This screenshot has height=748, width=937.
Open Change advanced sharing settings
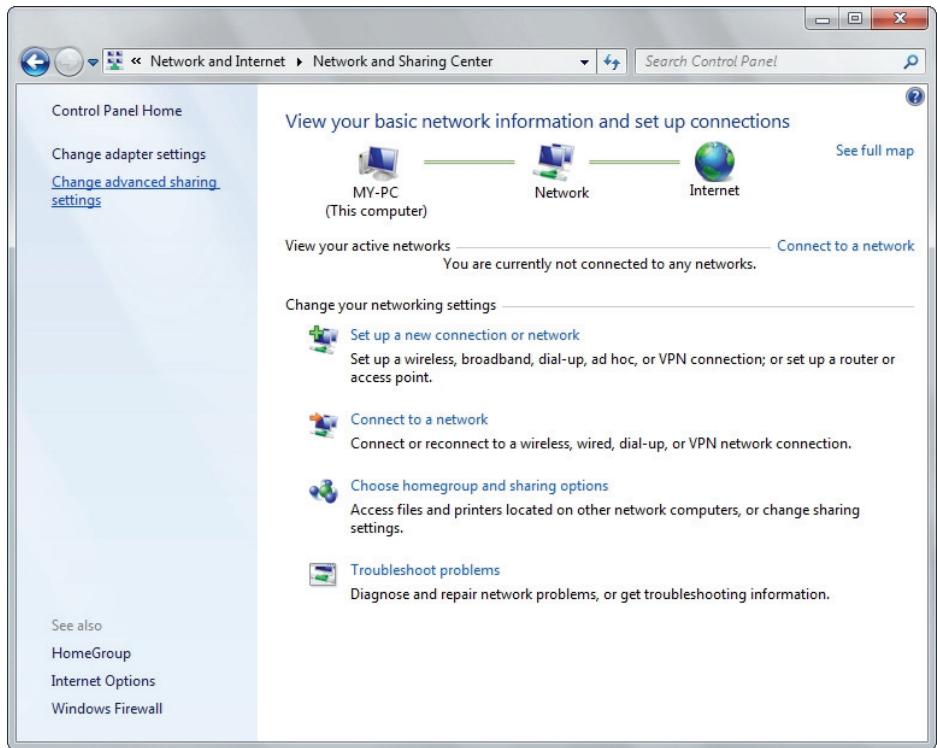click(x=135, y=191)
